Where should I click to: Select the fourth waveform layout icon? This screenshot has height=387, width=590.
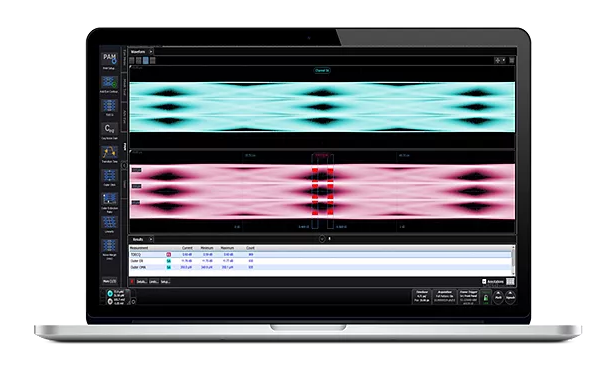153,60
